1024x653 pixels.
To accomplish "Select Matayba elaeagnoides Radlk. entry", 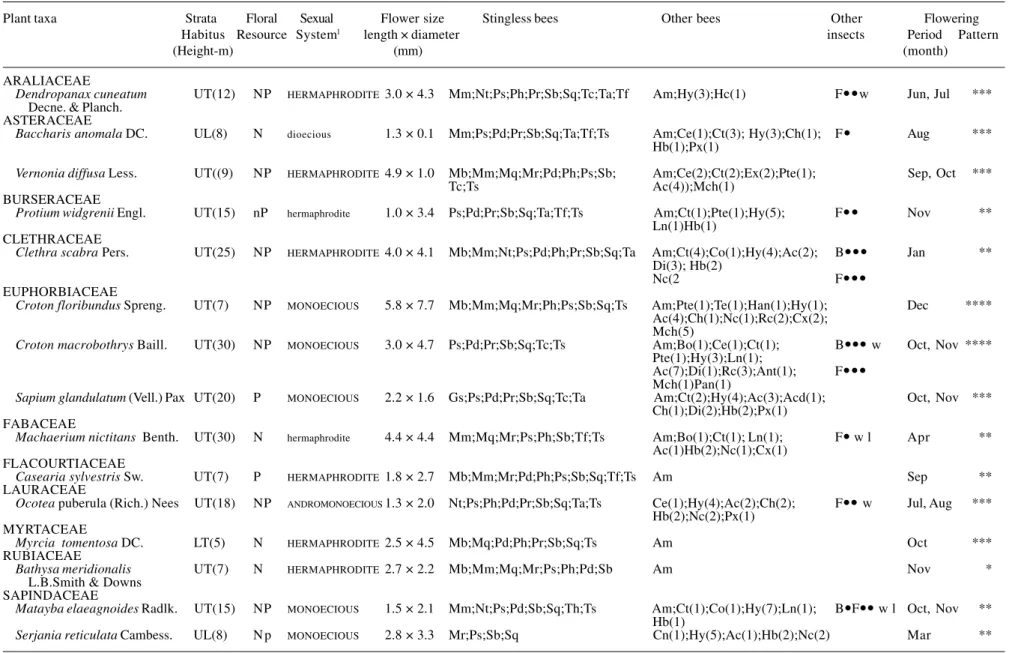I will coord(97,609).
